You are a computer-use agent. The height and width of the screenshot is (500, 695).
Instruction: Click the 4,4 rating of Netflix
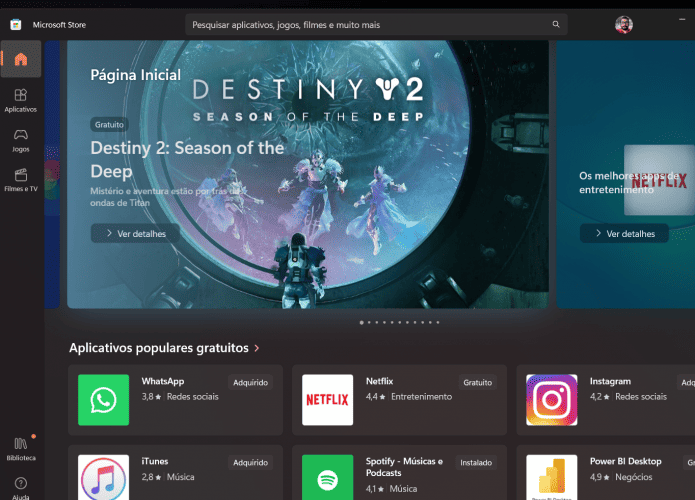coord(375,397)
